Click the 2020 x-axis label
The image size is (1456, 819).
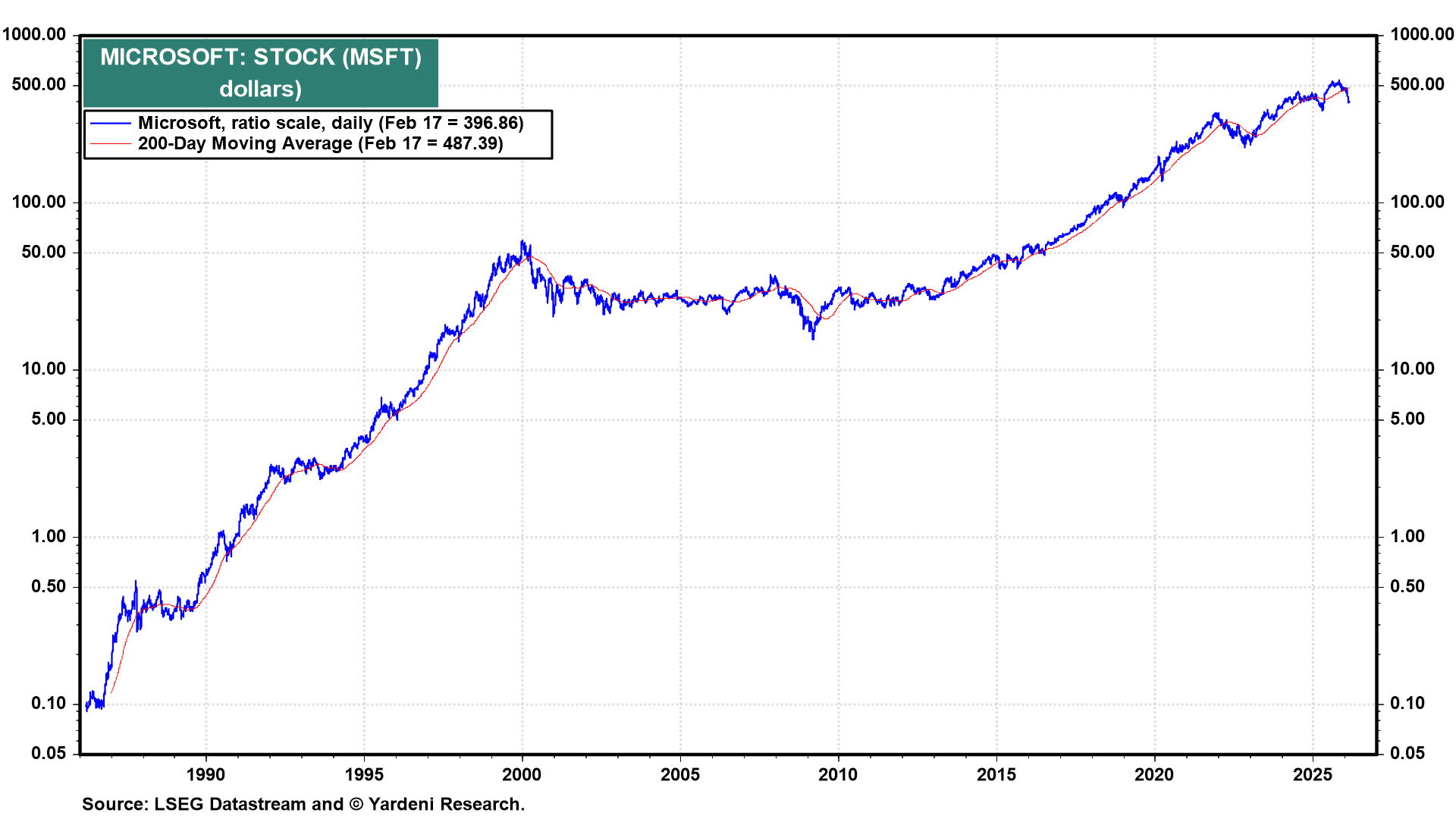pyautogui.click(x=1154, y=774)
